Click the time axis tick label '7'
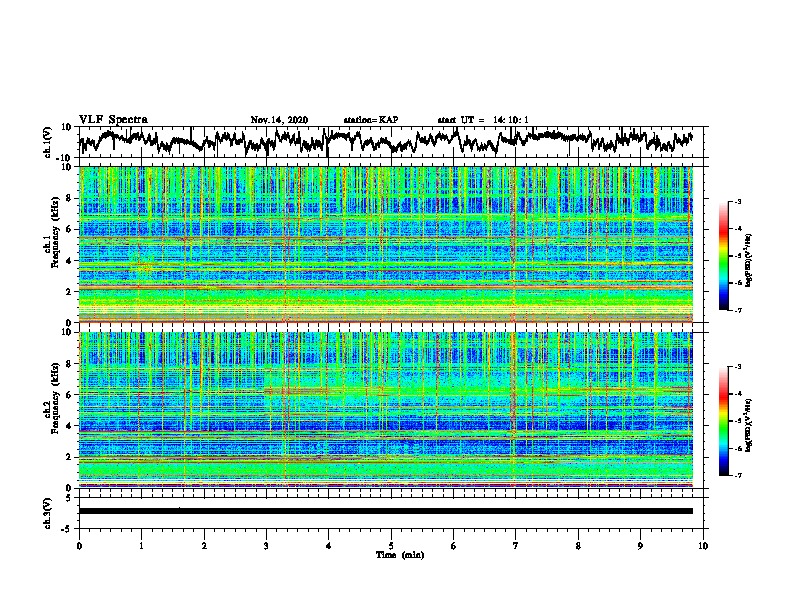Viewport: 792px width, 612px height. (516, 546)
